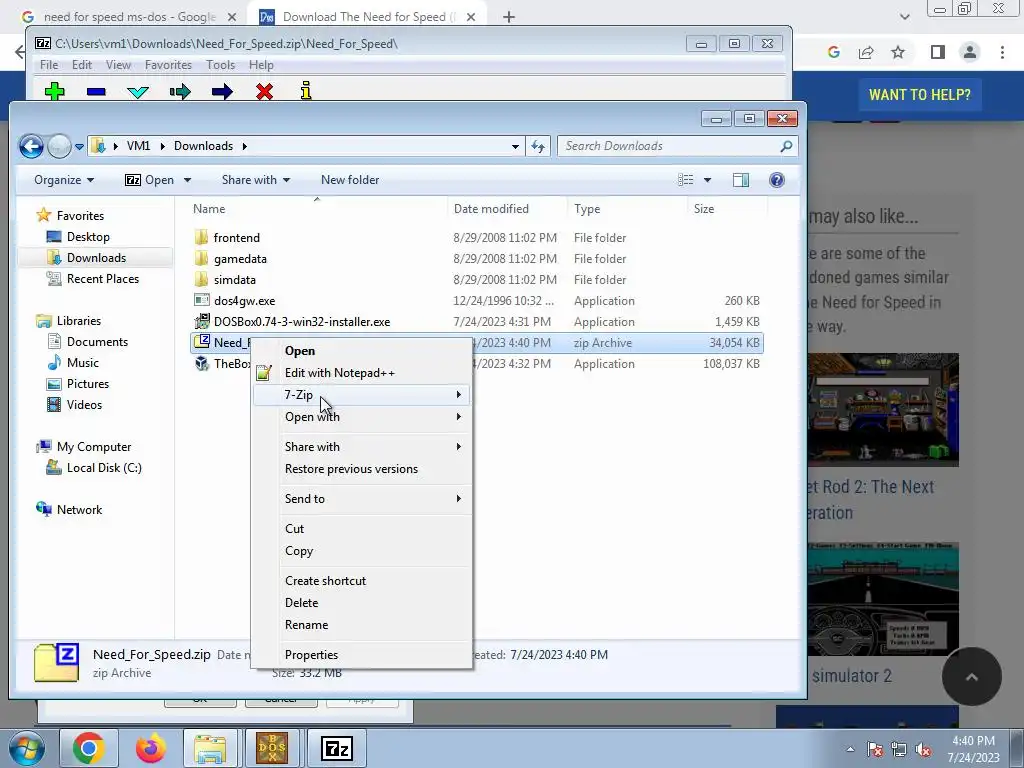Click the 7-Zip Add (green plus) icon
This screenshot has width=1024, height=768.
tap(55, 91)
